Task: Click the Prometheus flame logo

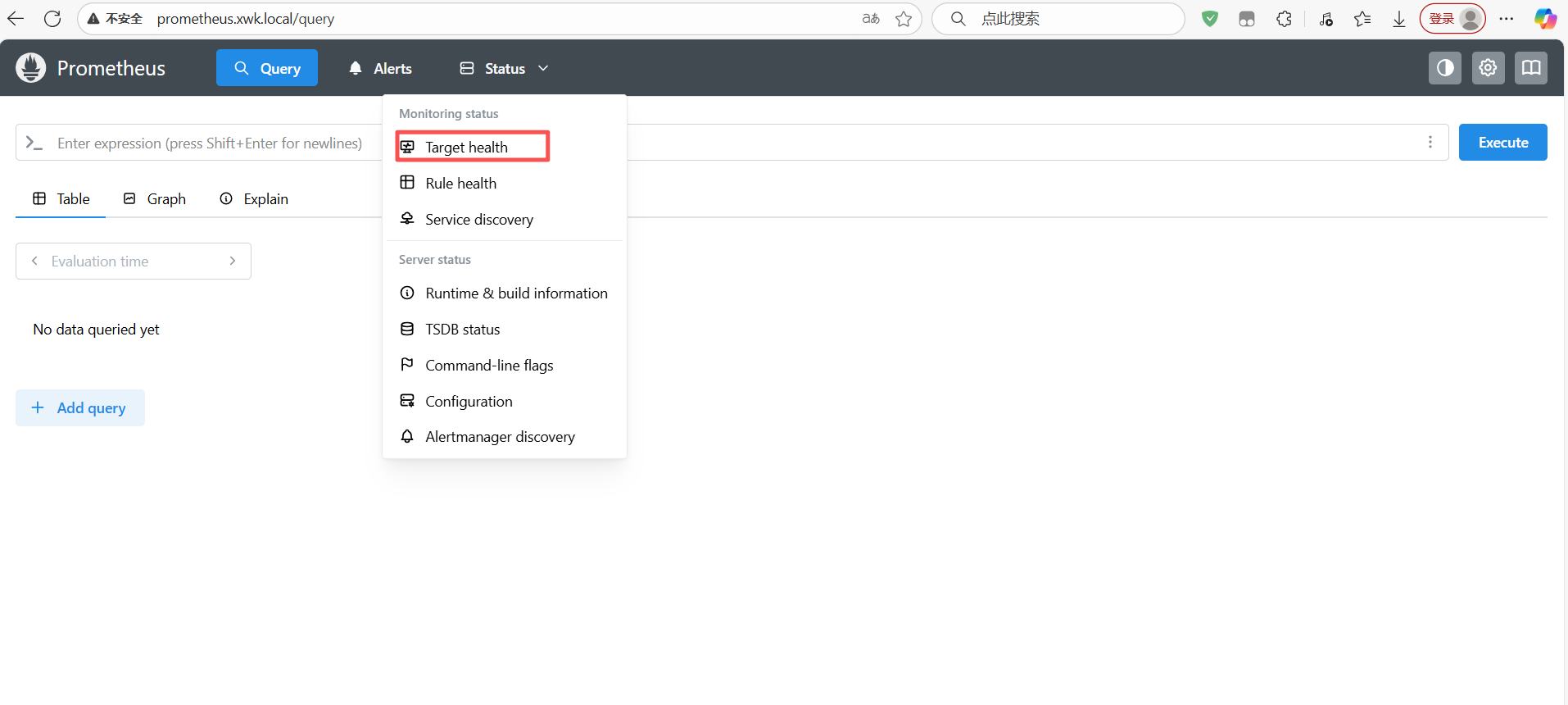Action: [x=31, y=68]
